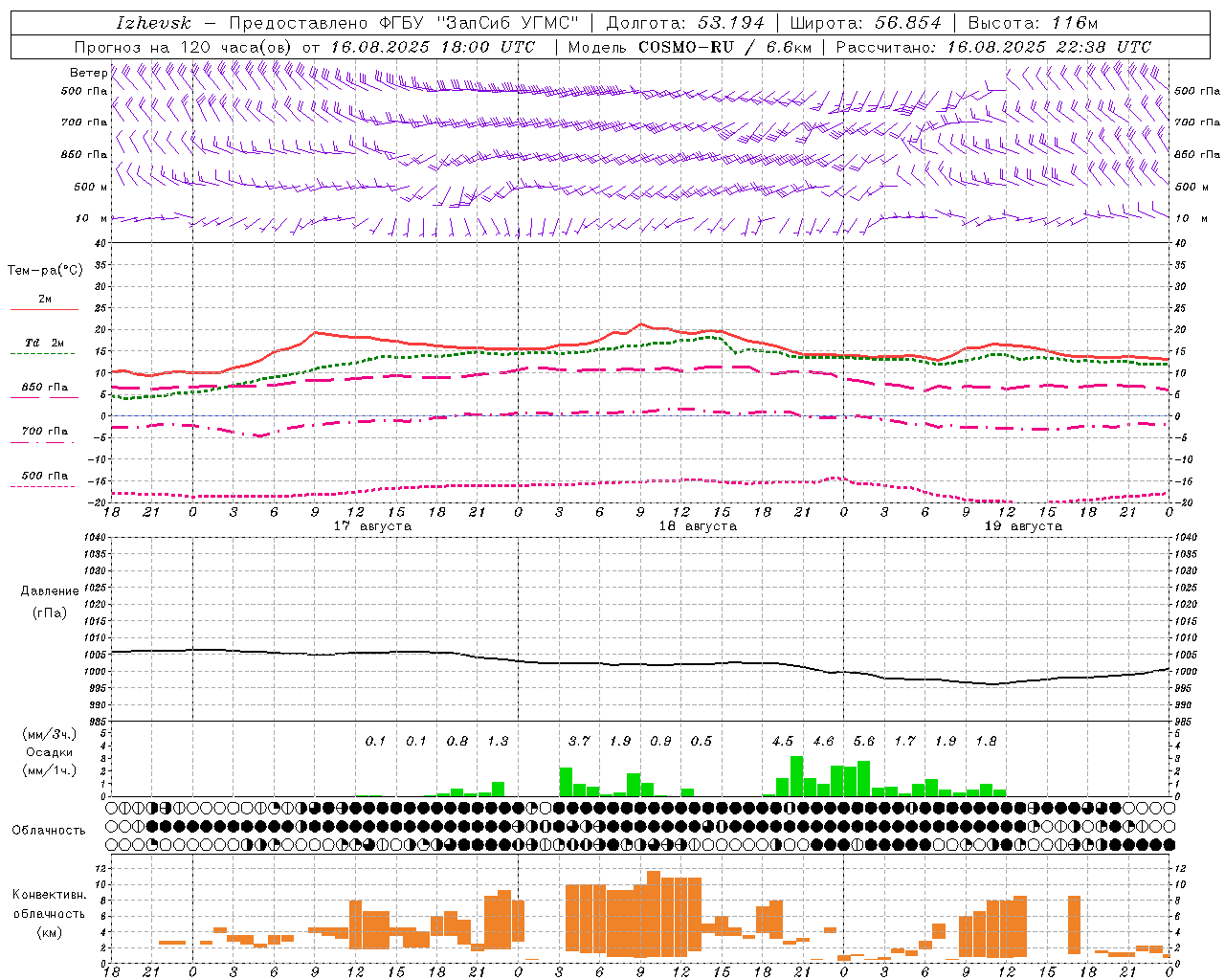Click the Конвективн. облачность panel label
Image resolution: width=1225 pixels, height=980 pixels.
50,904
